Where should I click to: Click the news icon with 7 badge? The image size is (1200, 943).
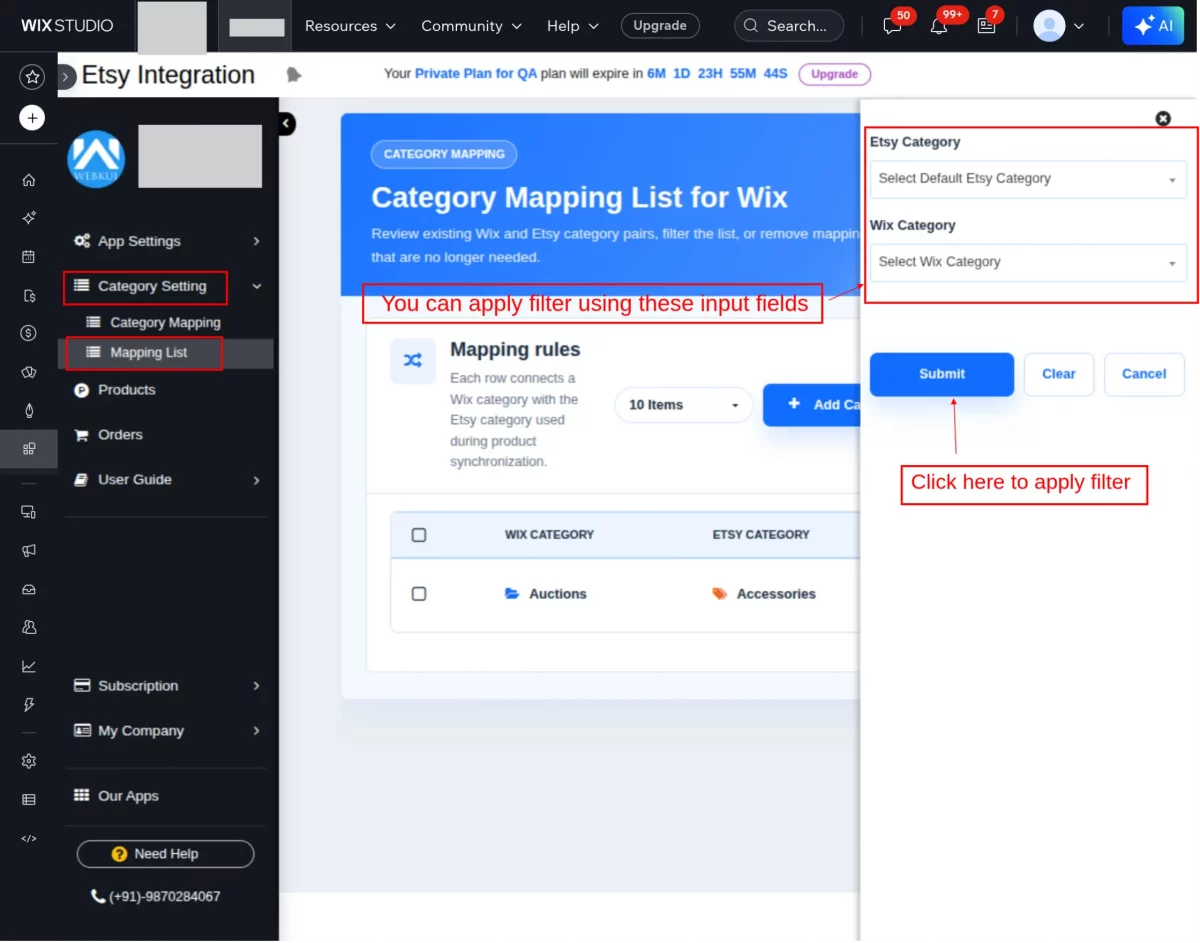[987, 26]
